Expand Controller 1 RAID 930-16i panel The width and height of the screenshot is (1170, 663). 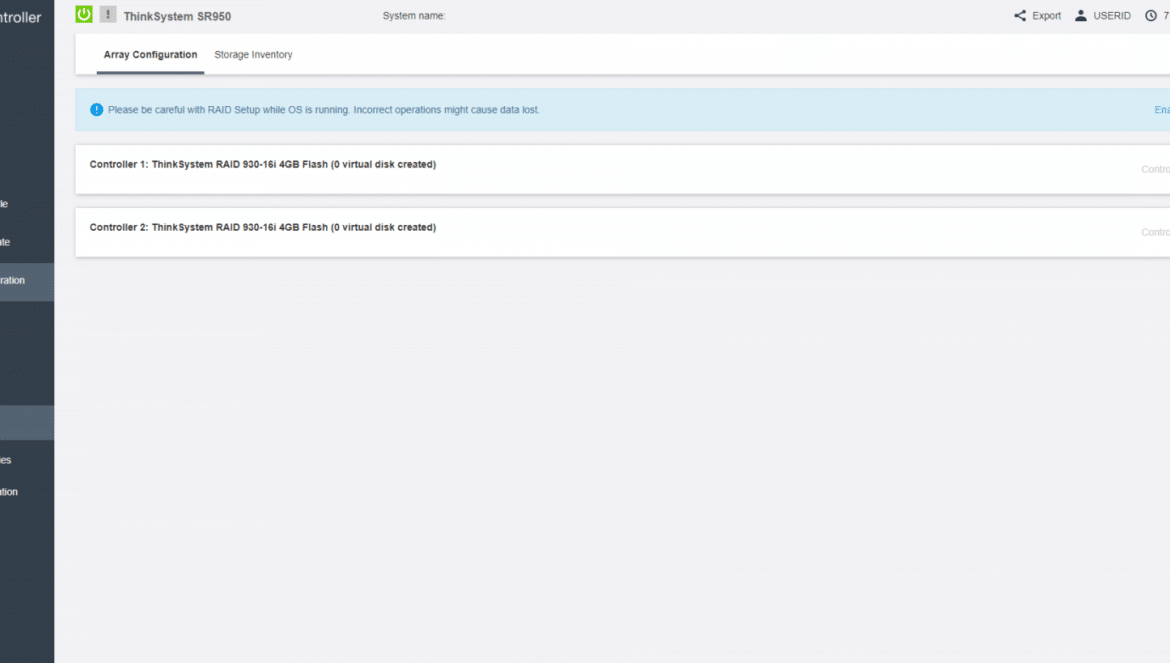pyautogui.click(x=622, y=169)
